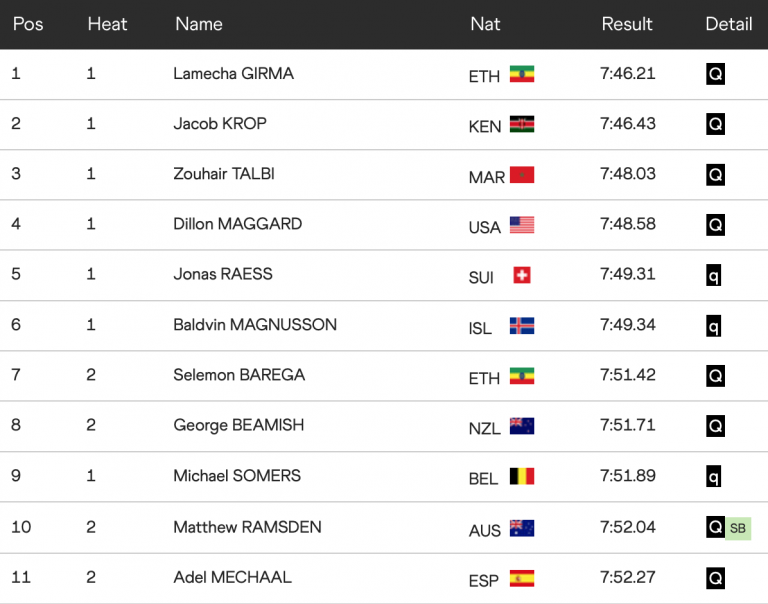Click the Q qualifier badge for Lamecha GIRMA
768x604 pixels.
(715, 74)
